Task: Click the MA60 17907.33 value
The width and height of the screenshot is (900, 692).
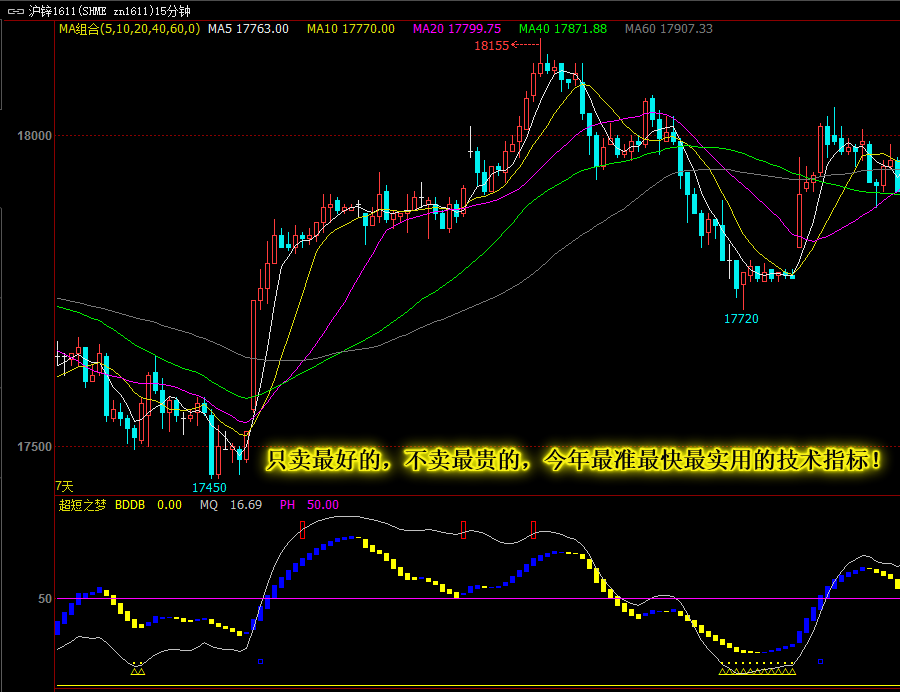Action: 669,29
